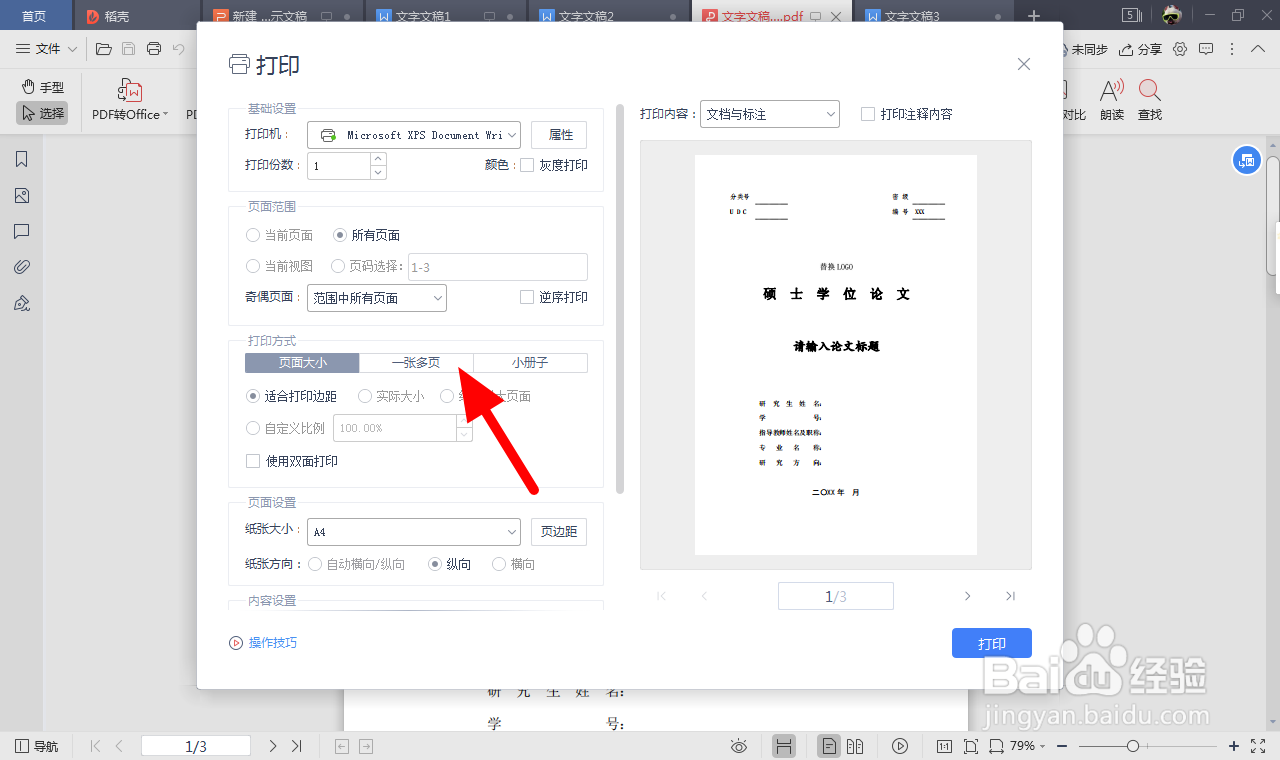Check 使用双面打印 option
Screen dimensions: 1280x760
pyautogui.click(x=253, y=462)
